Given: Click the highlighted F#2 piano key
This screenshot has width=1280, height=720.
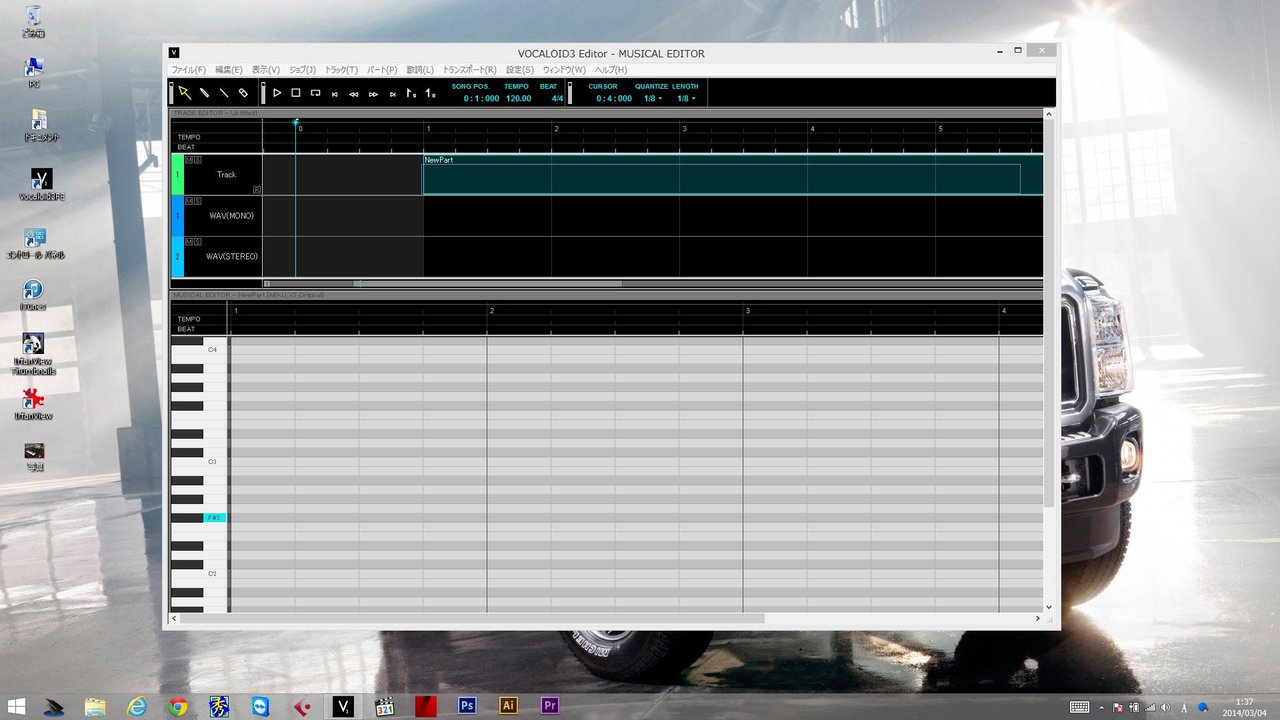Looking at the screenshot, I should pyautogui.click(x=214, y=518).
